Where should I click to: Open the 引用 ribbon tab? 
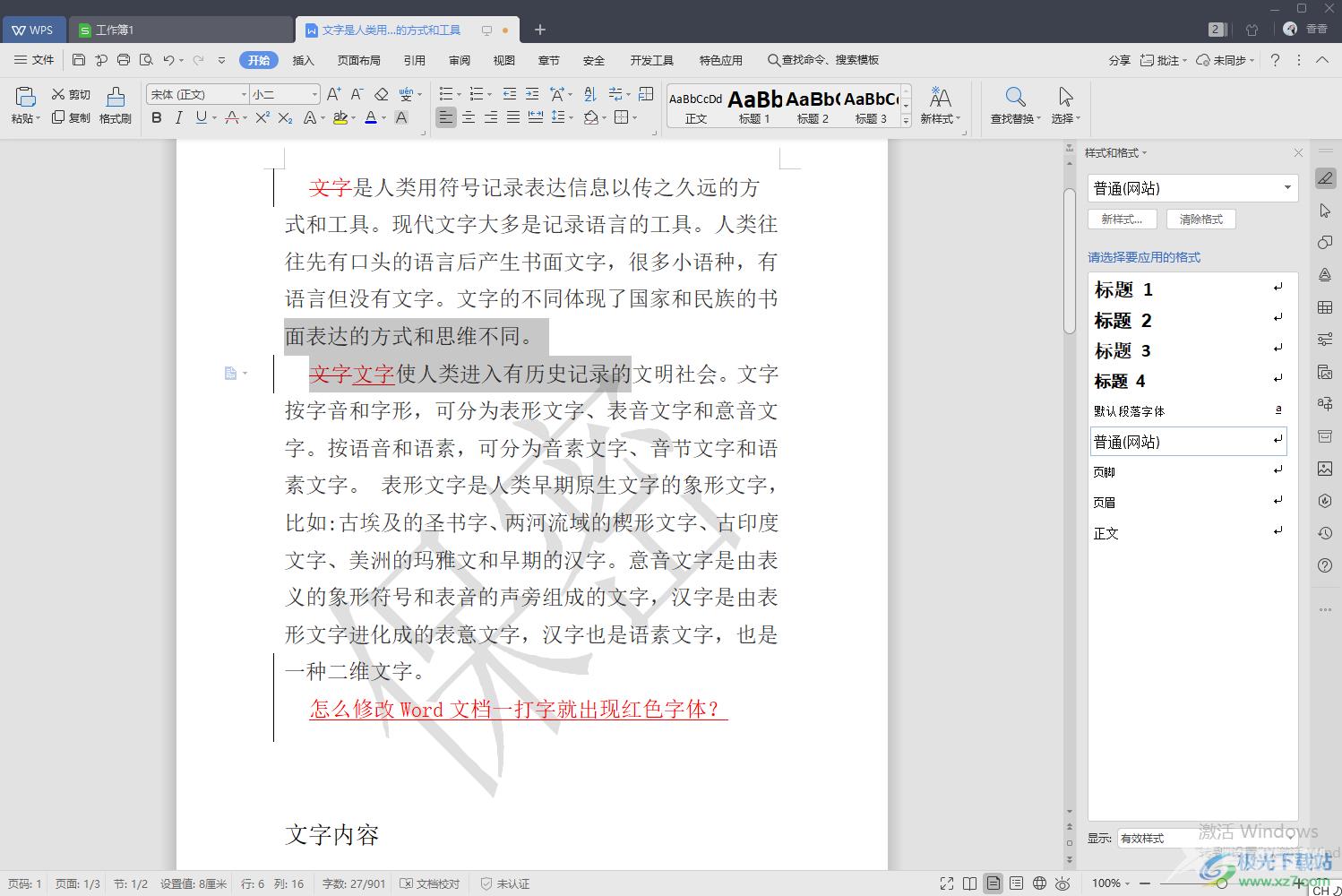(415, 60)
